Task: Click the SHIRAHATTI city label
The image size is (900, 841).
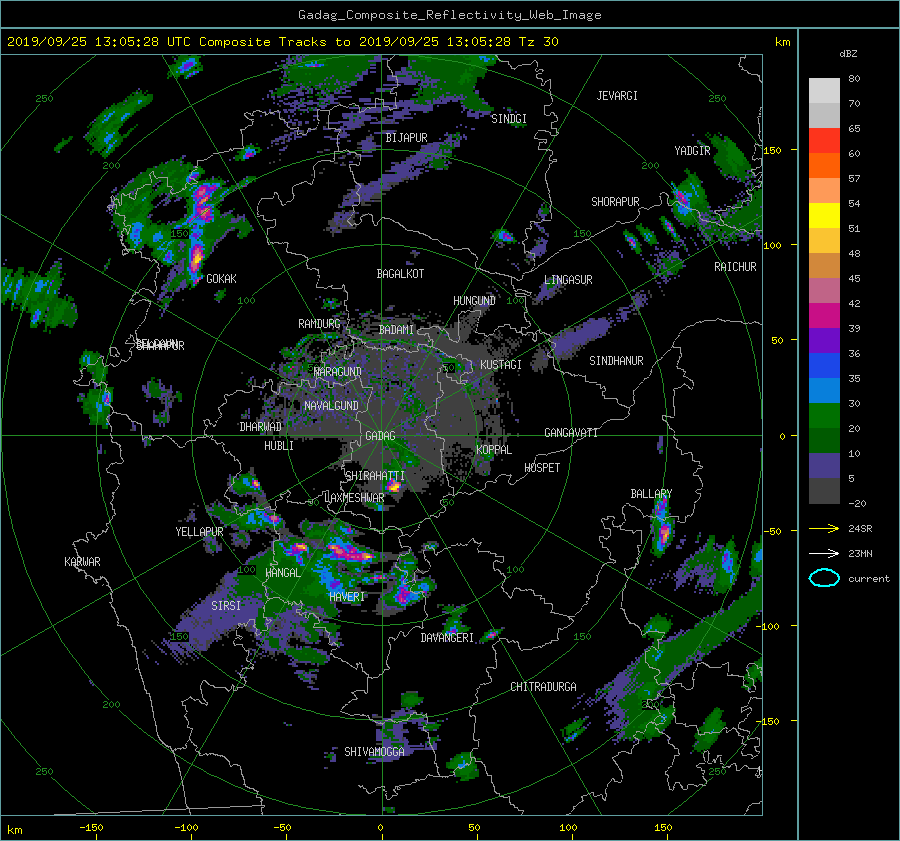Action: (x=375, y=476)
